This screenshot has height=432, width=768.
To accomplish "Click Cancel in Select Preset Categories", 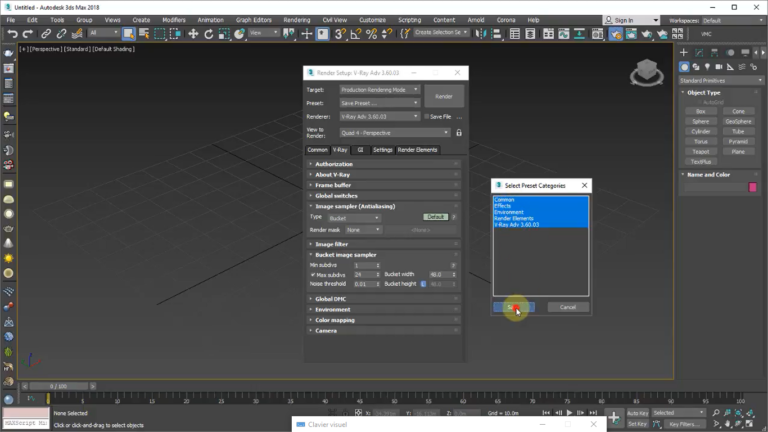I will (x=568, y=307).
